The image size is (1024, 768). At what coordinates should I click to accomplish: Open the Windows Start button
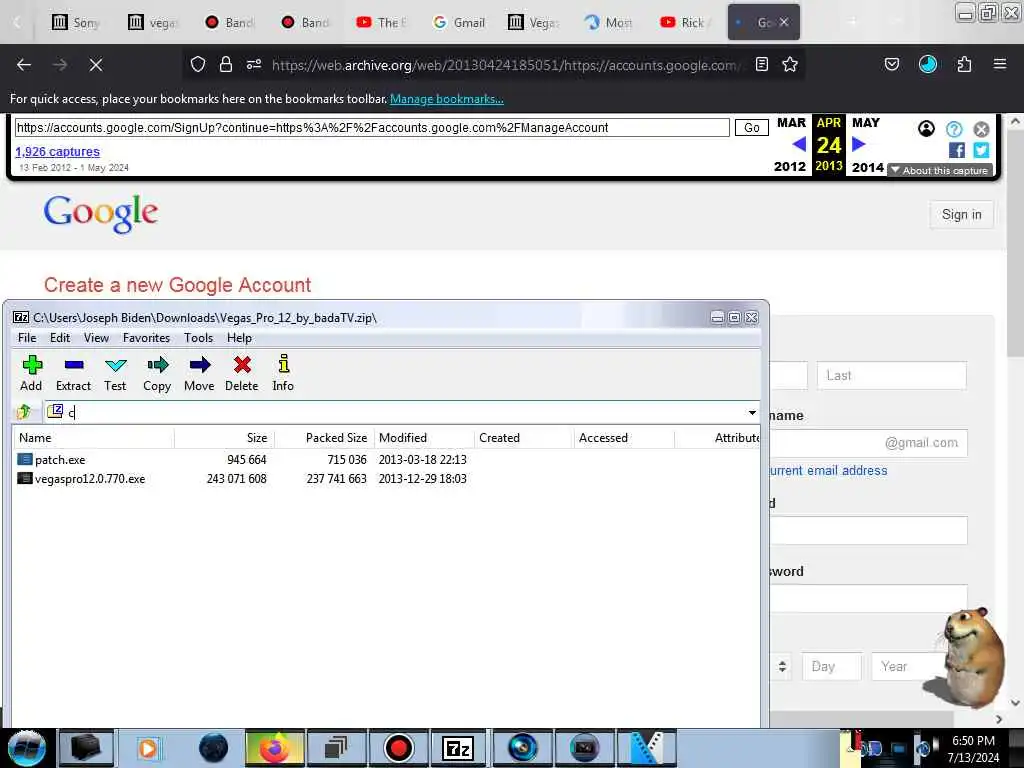pyautogui.click(x=27, y=748)
